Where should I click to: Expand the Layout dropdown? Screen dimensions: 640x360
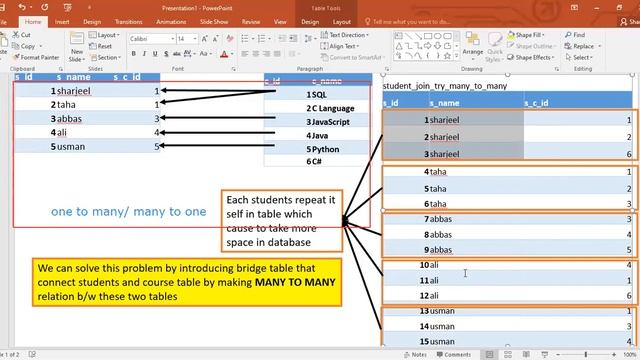coord(104,35)
